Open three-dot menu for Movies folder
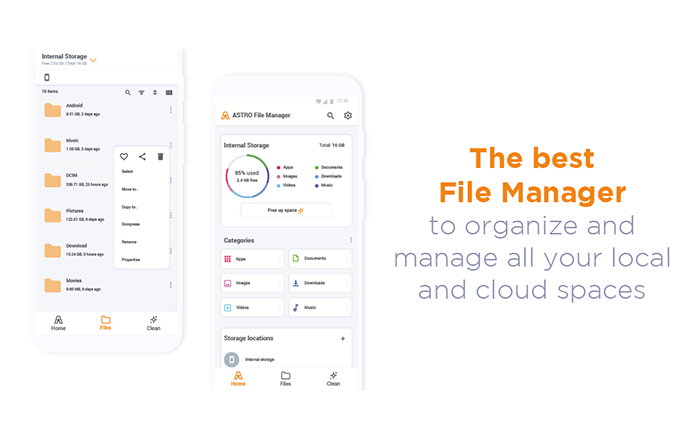The image size is (700, 440). click(171, 285)
